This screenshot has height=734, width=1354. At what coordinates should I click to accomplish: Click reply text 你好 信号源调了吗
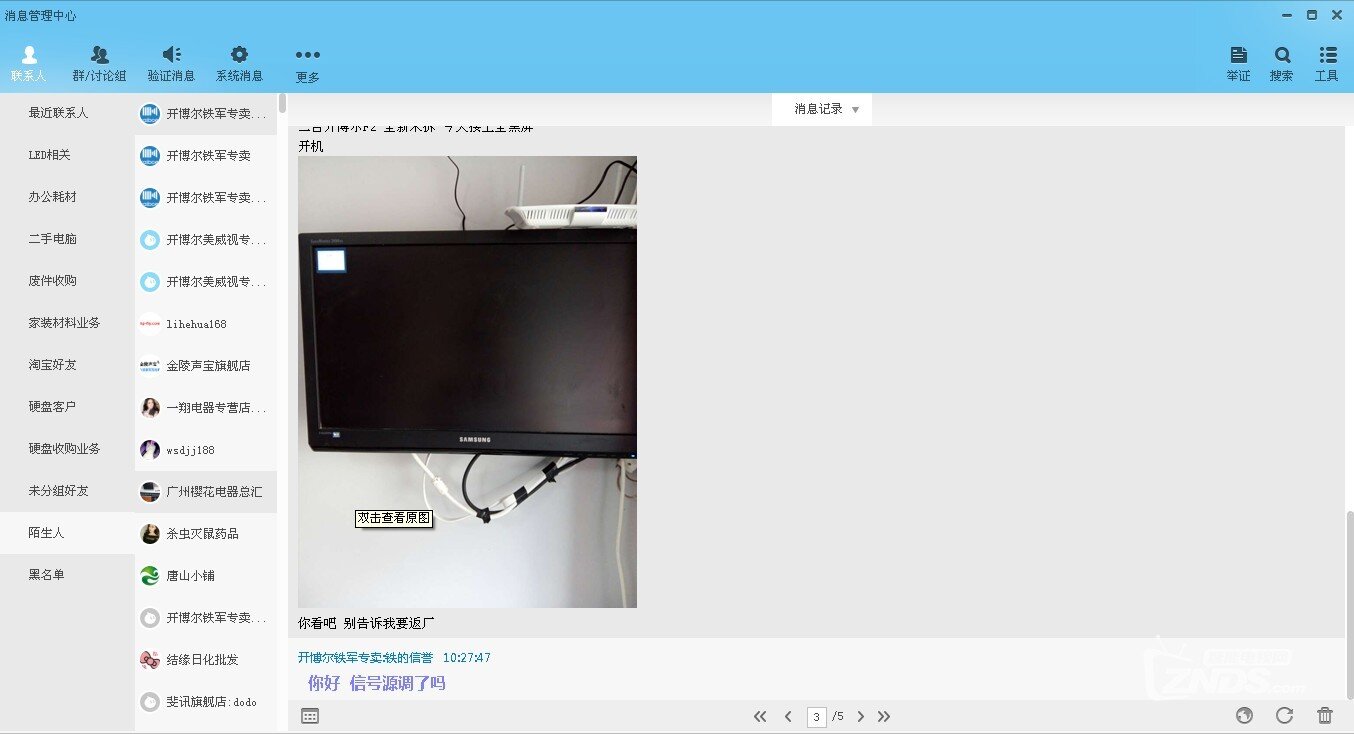click(376, 683)
